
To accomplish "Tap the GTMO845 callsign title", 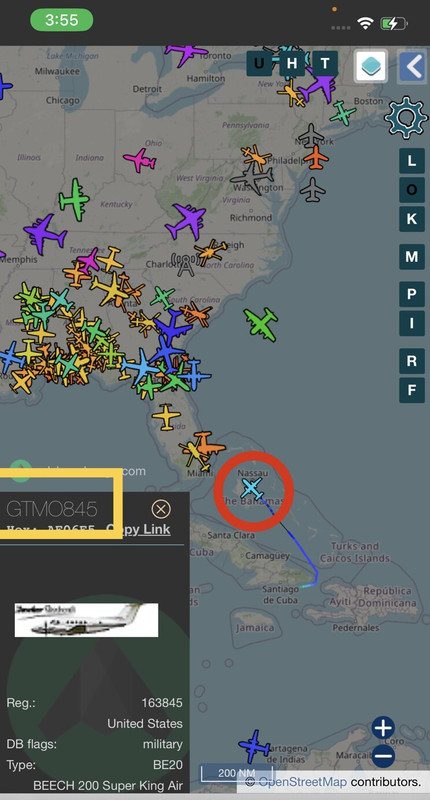I will [x=52, y=509].
